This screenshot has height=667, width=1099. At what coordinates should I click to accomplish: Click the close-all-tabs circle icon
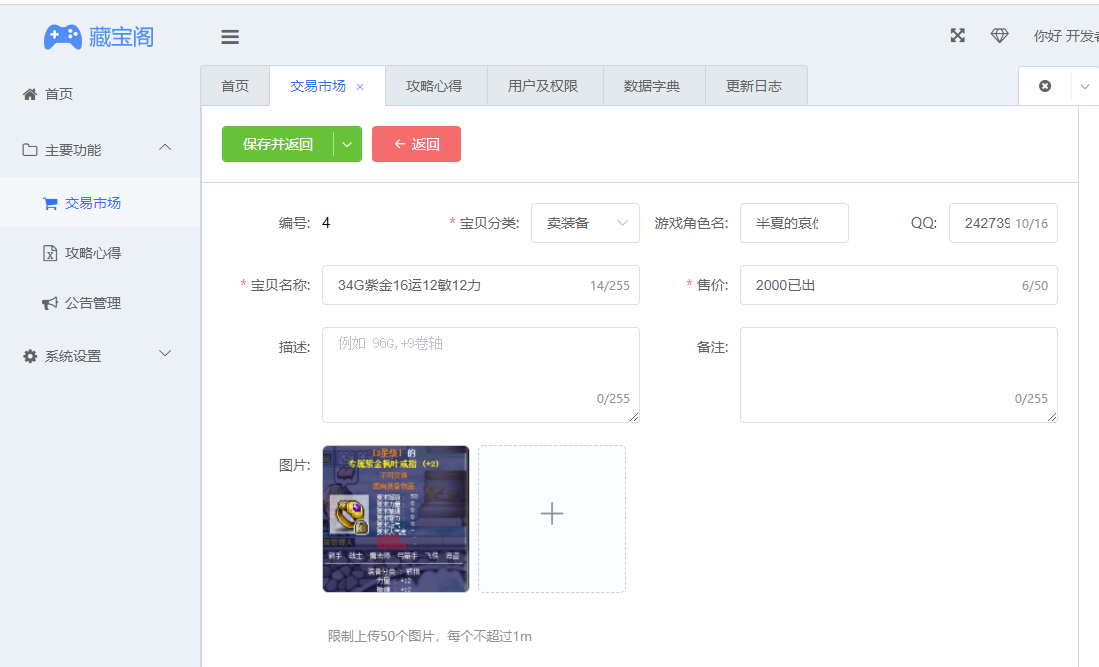pyautogui.click(x=1045, y=86)
